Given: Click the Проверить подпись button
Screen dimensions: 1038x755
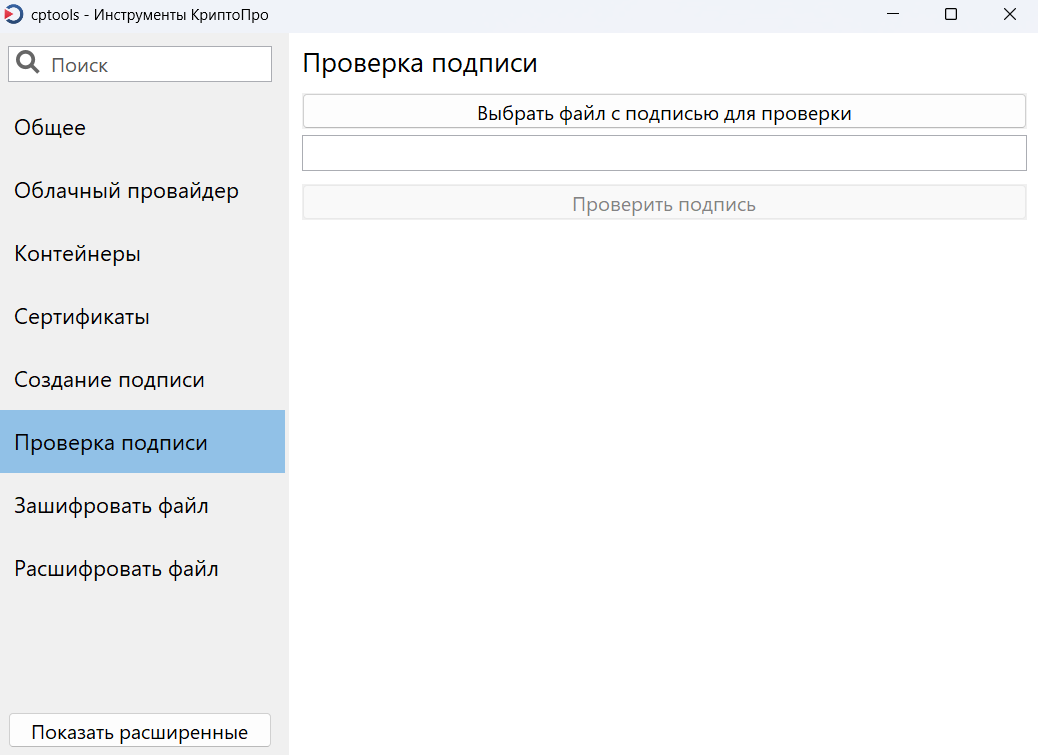Looking at the screenshot, I should 663,201.
